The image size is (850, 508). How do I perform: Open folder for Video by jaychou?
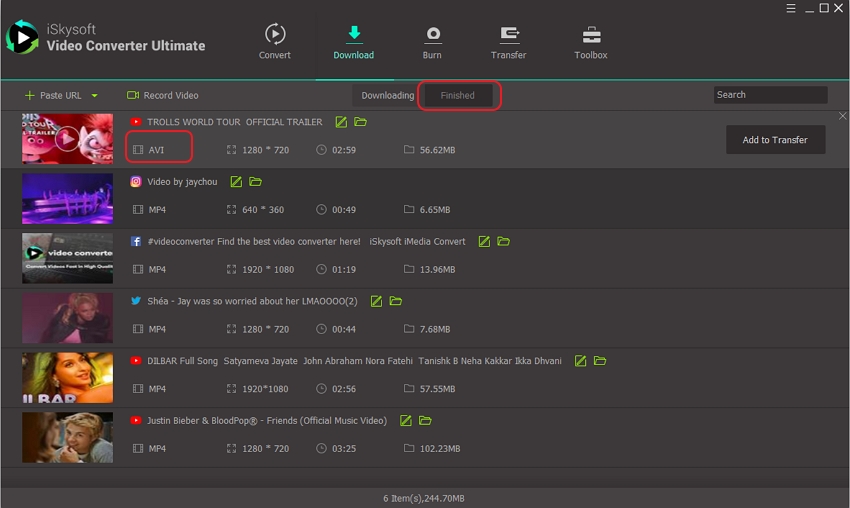[256, 182]
